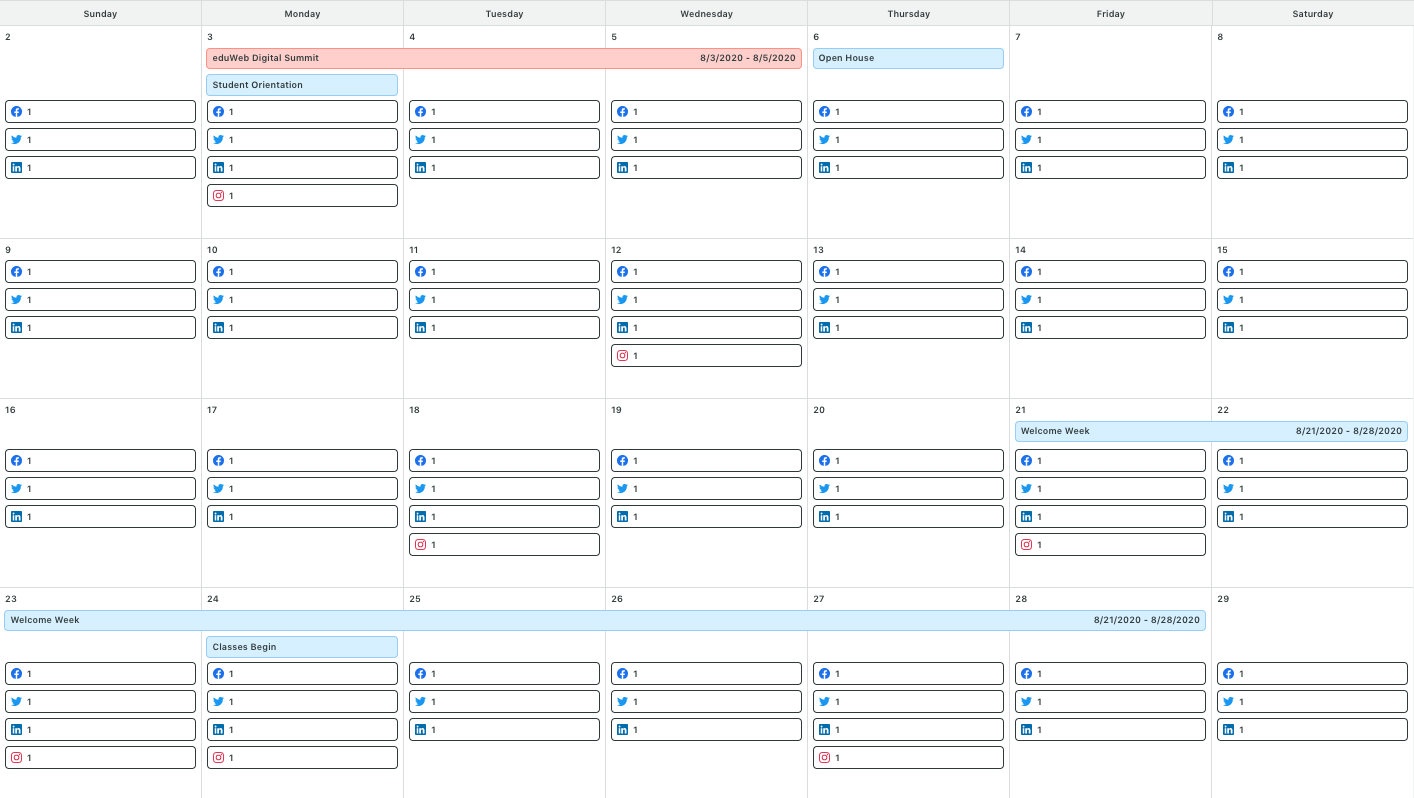Select the Facebook icon on Tuesday the 4th
1414x798 pixels.
(x=420, y=112)
